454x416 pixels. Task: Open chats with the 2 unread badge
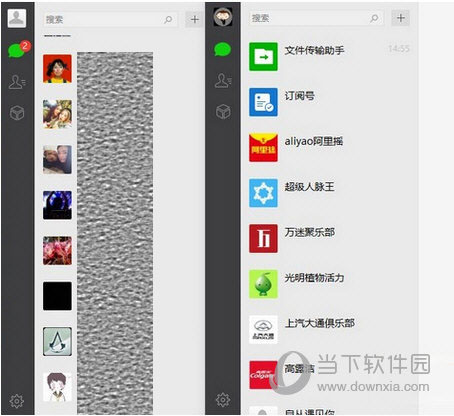[x=17, y=50]
